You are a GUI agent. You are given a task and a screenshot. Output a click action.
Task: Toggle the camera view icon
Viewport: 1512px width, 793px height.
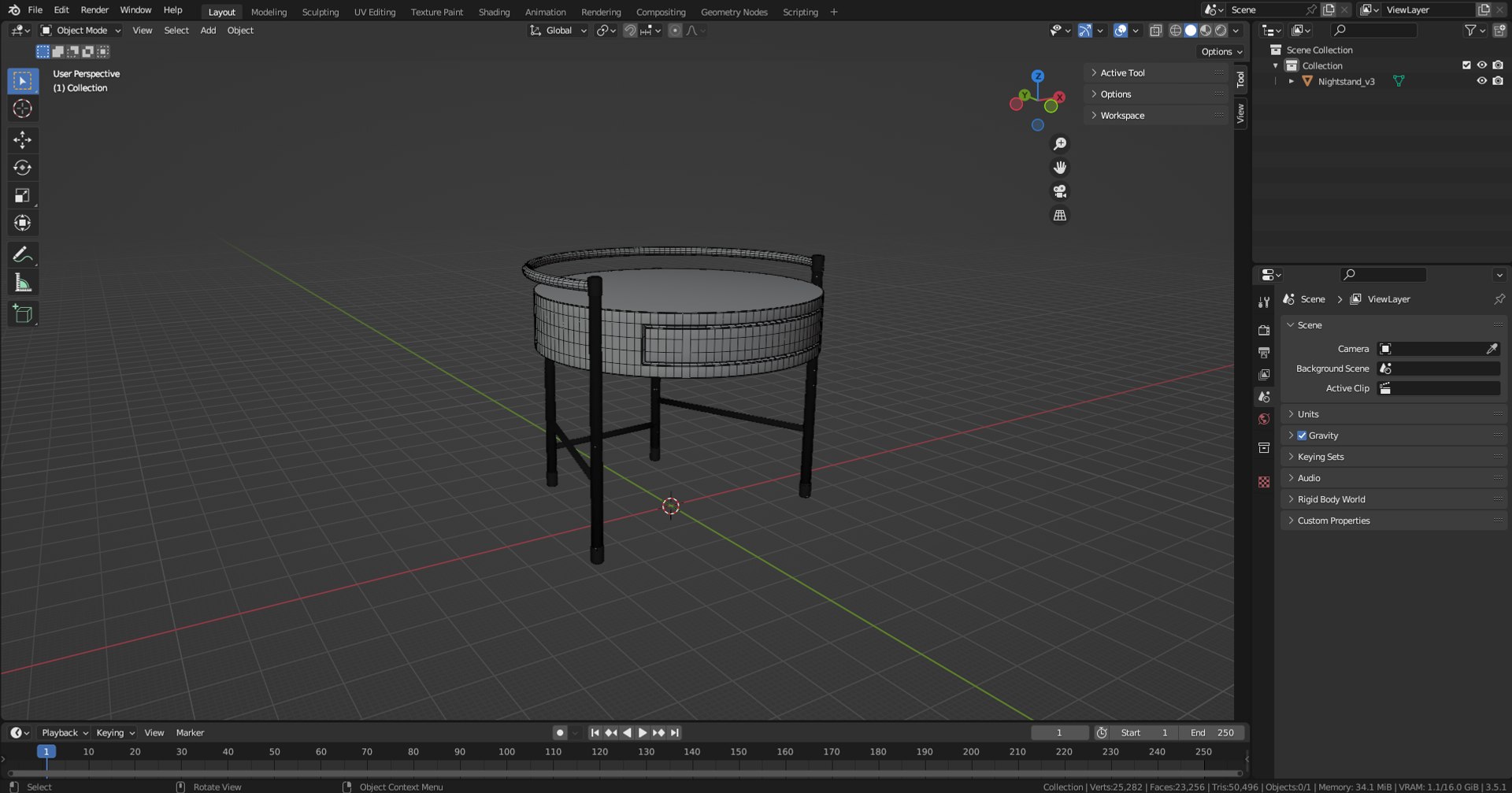click(1060, 191)
